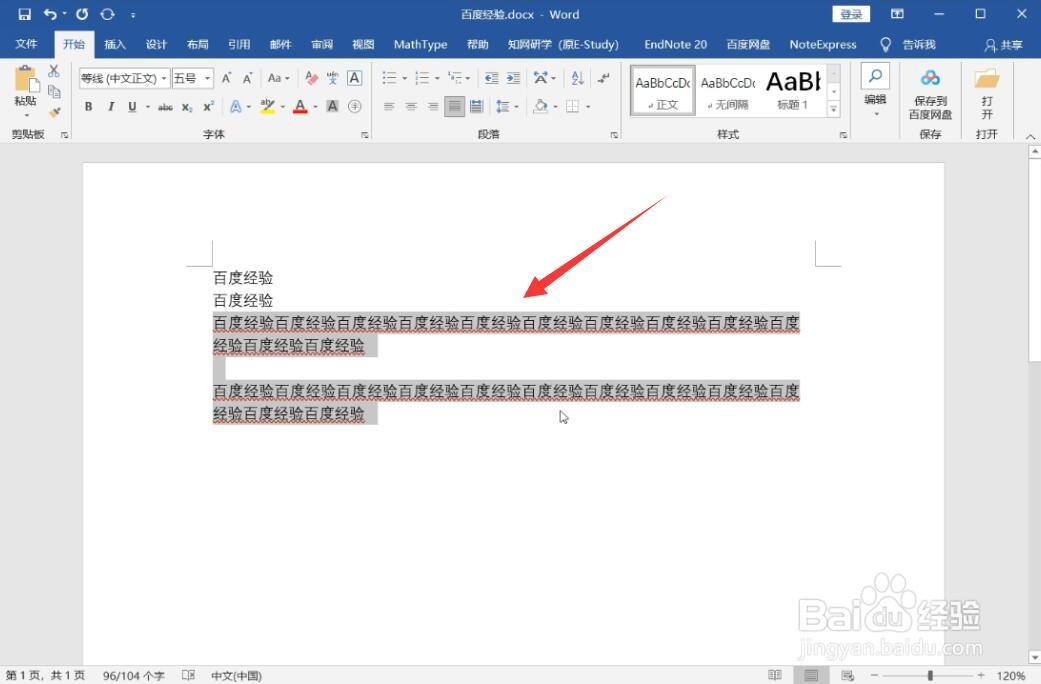Expand the line spacing dropdown
The image size is (1041, 684).
coord(517,107)
